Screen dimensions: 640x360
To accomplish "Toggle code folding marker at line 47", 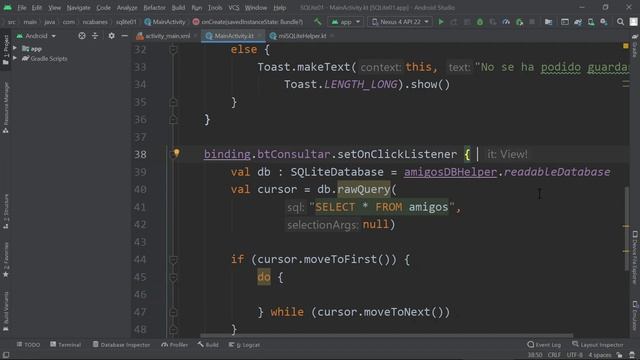I will (x=173, y=312).
